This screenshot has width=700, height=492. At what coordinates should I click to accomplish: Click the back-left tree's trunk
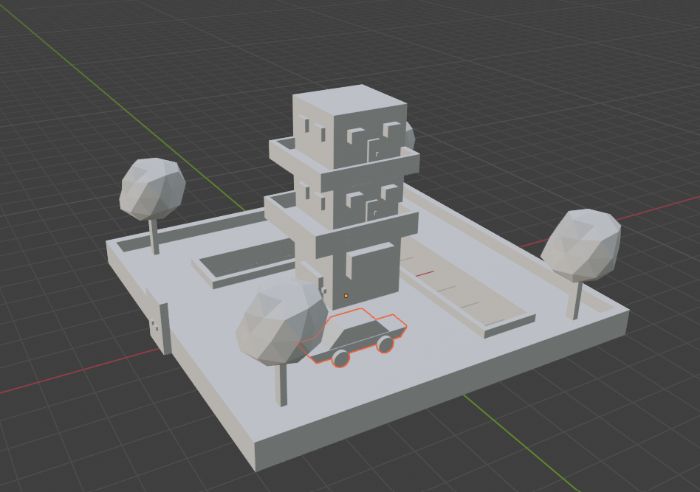154,237
